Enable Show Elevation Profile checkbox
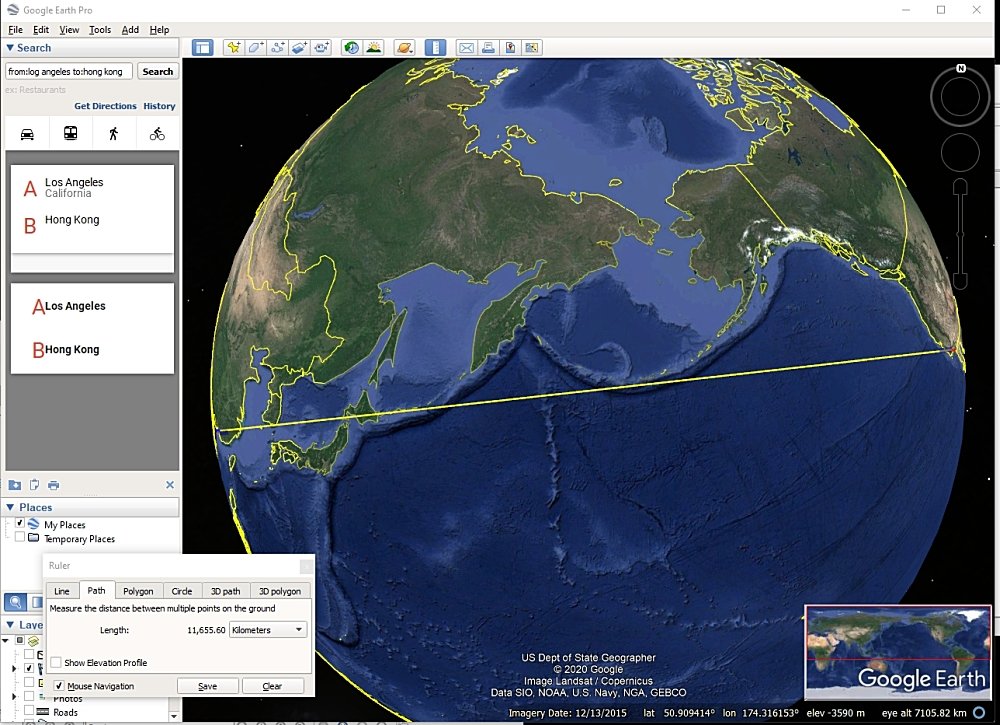The image size is (1000, 725). [x=56, y=663]
